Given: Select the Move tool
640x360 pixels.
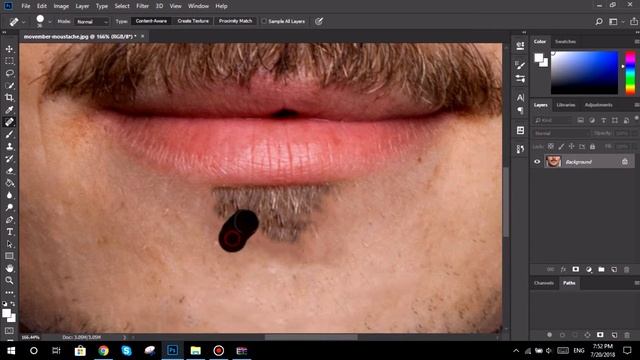Looking at the screenshot, I should tap(9, 49).
